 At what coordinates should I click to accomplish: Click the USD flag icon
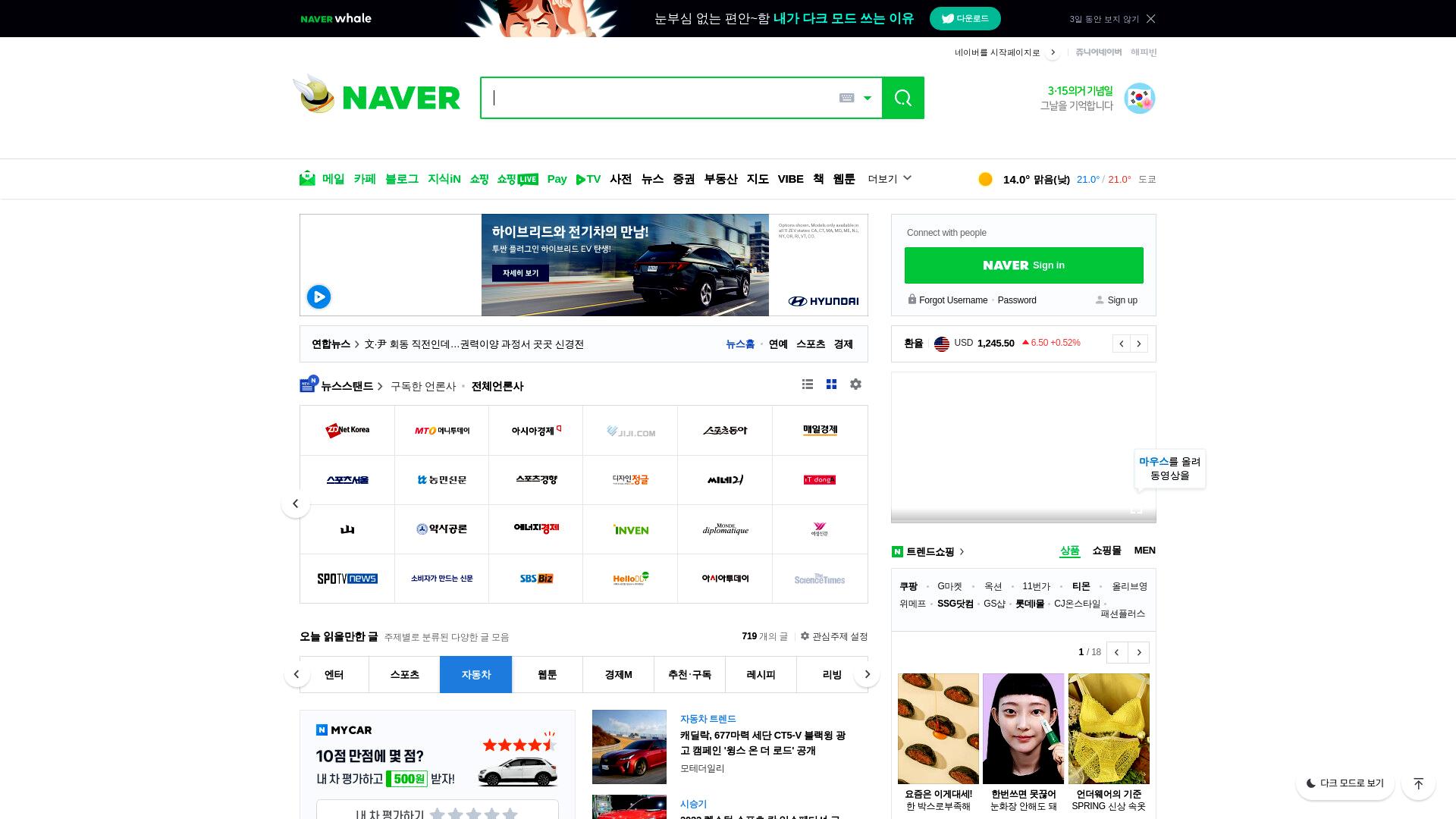click(942, 344)
